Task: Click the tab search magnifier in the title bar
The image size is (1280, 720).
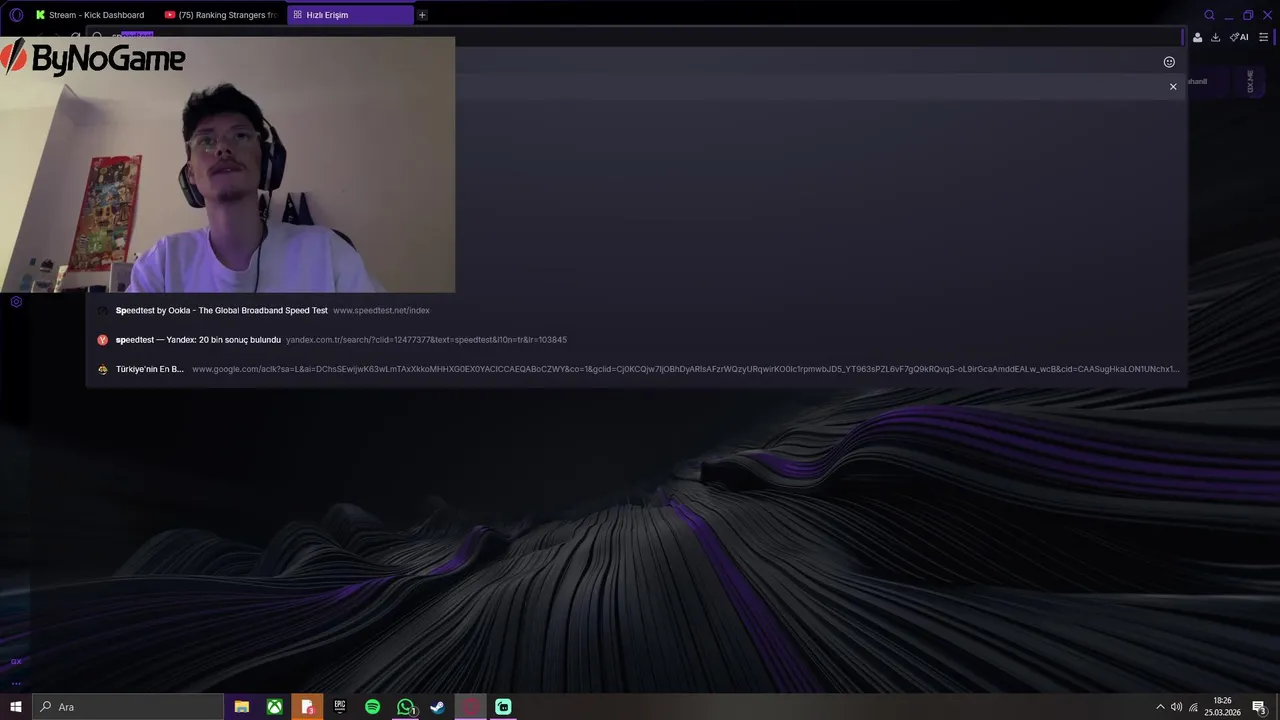Action: [1209, 15]
